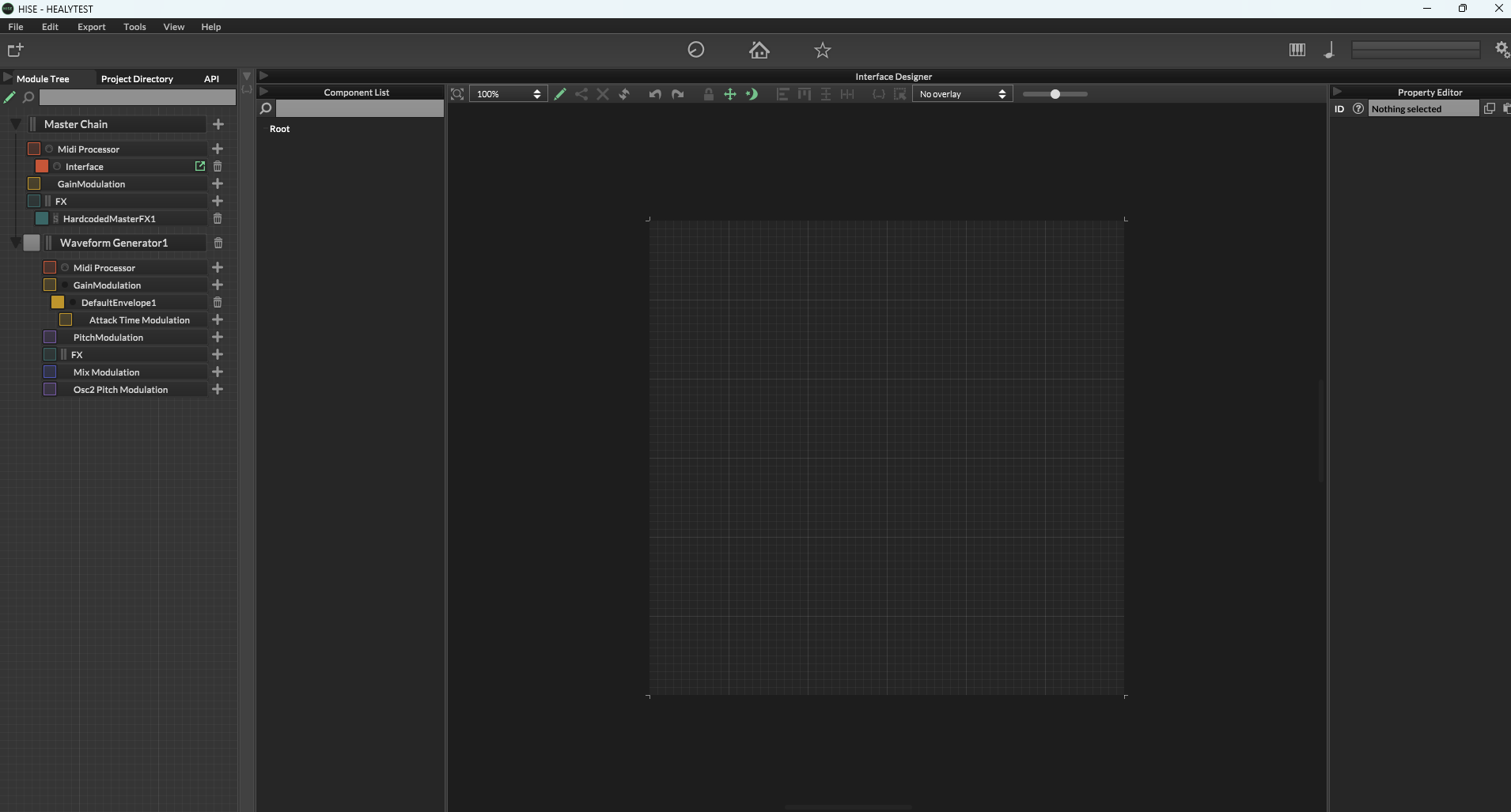Toggle the green move arrows tool
The width and height of the screenshot is (1511, 812).
[x=730, y=94]
